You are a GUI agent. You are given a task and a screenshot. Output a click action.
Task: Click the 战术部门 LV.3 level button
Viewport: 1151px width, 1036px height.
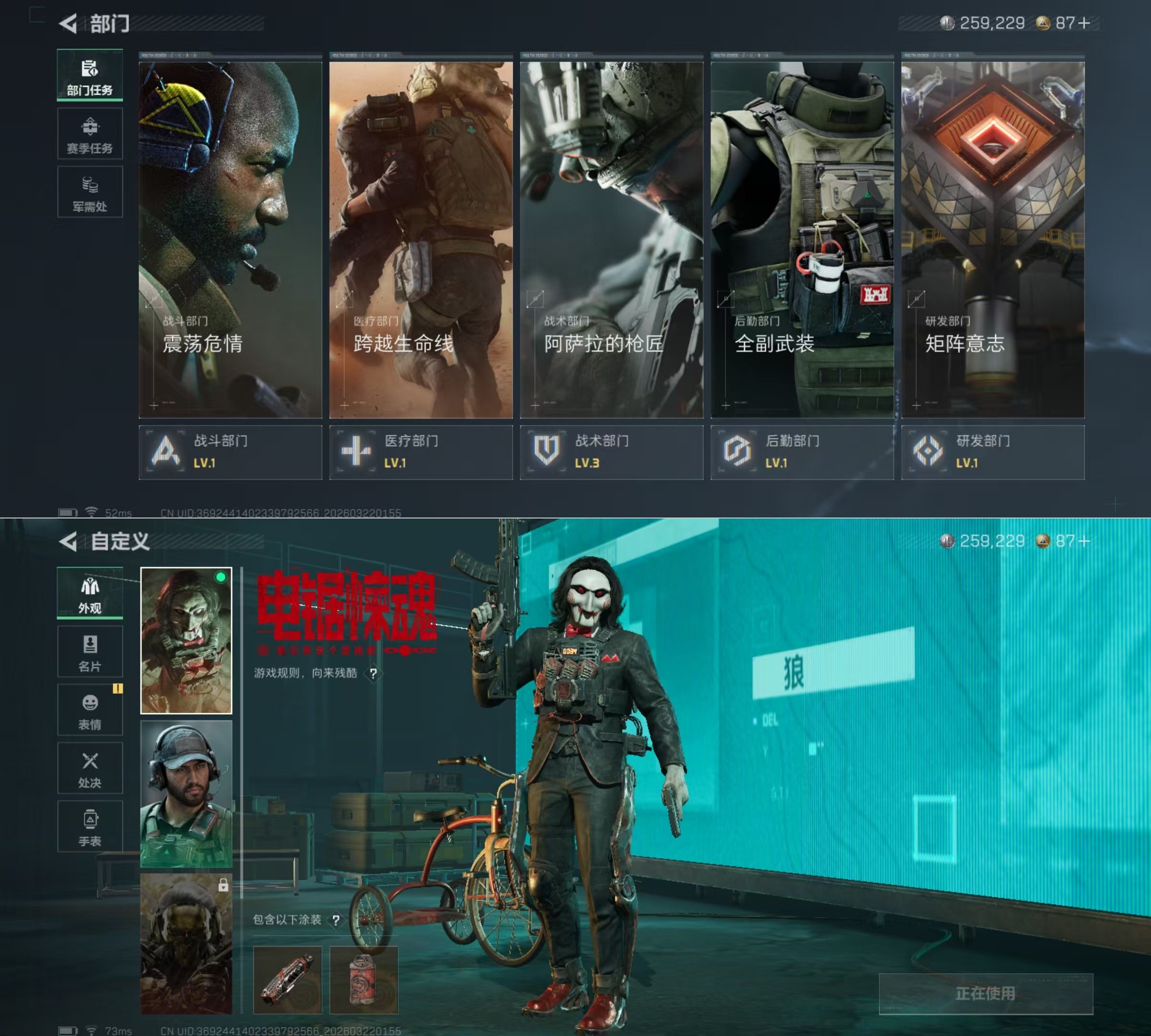[x=611, y=452]
